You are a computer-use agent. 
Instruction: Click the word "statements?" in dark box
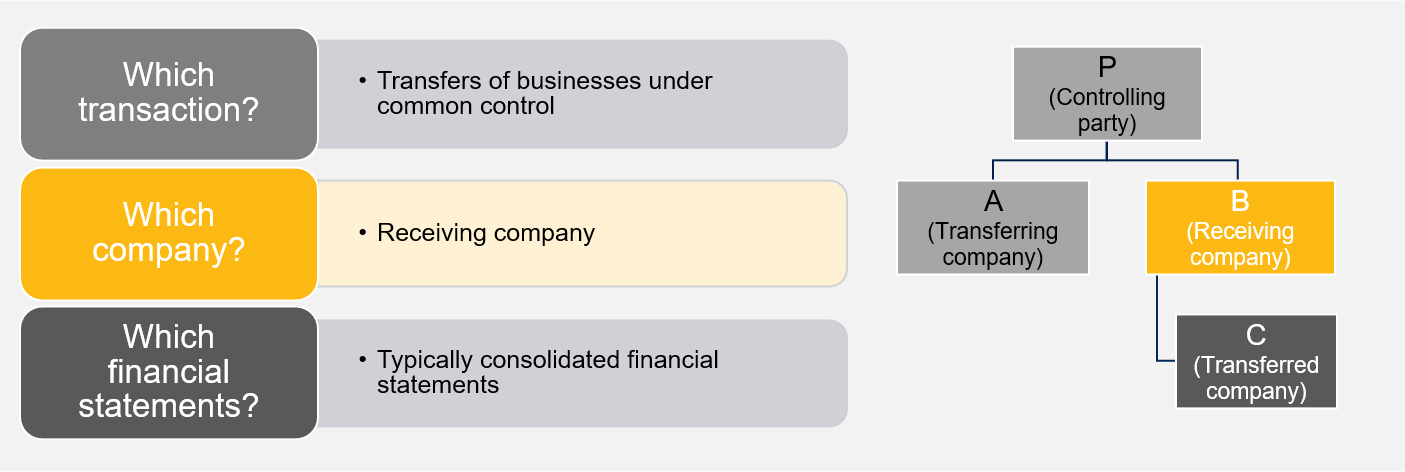(x=168, y=406)
